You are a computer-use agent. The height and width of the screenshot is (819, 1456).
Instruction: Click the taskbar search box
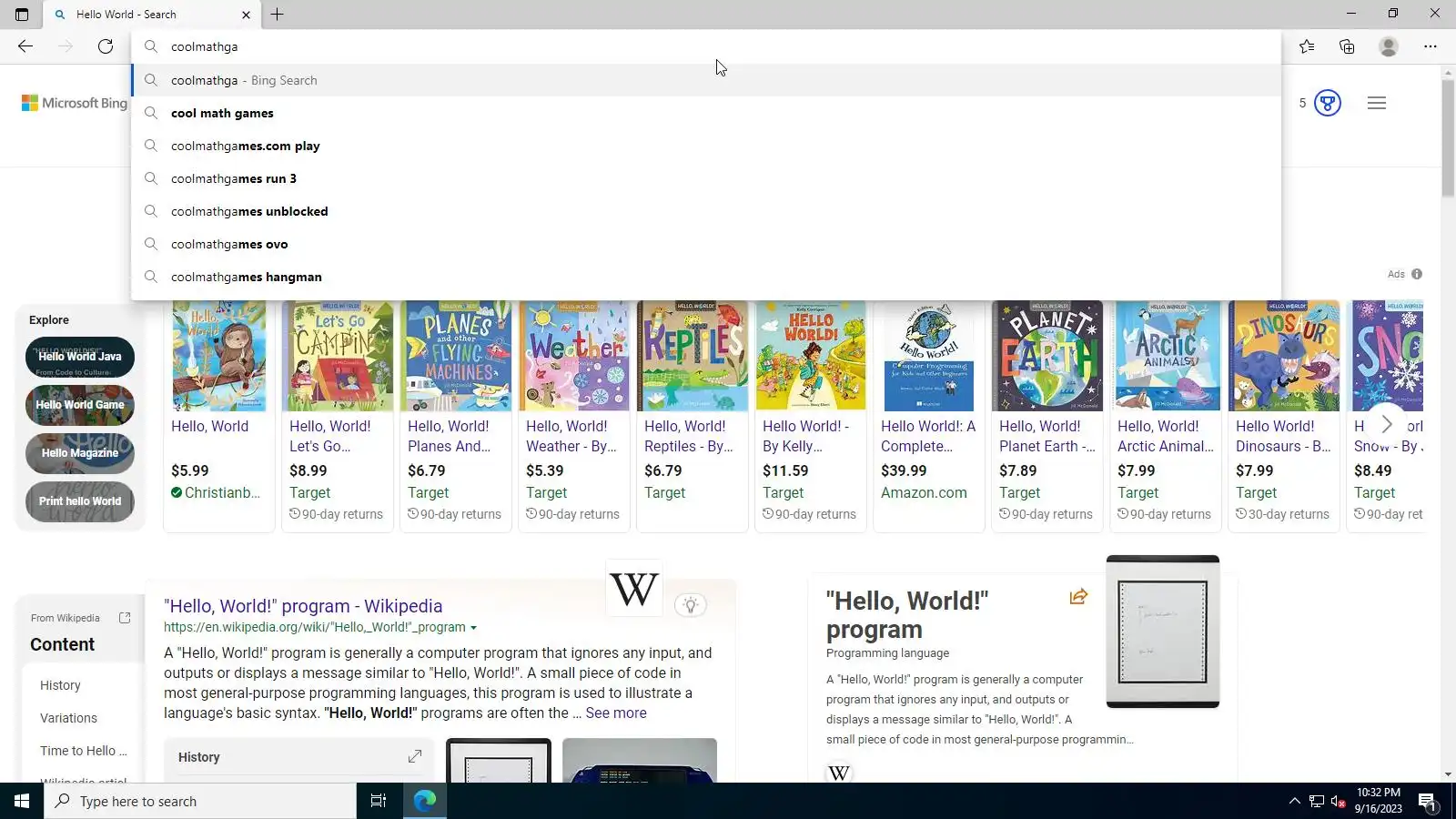click(x=200, y=801)
